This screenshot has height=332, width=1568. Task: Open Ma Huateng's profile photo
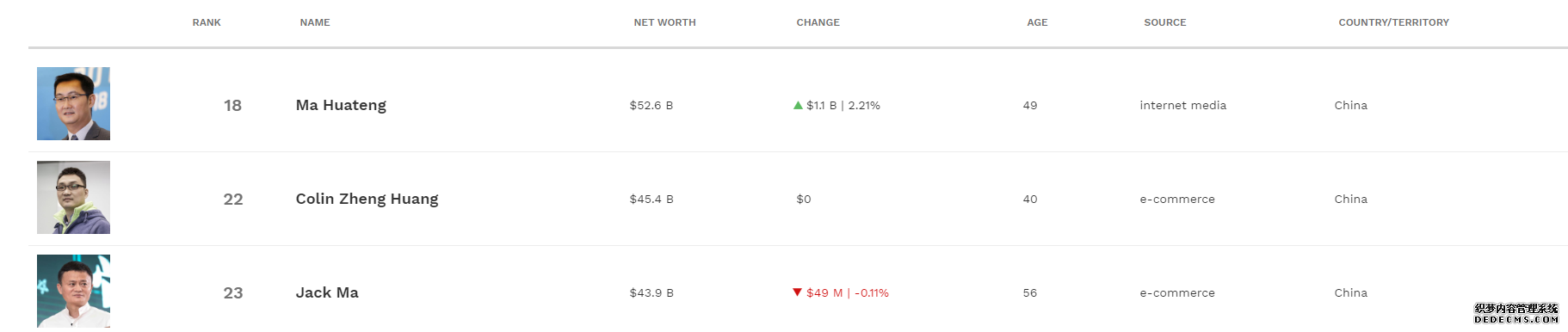[73, 103]
